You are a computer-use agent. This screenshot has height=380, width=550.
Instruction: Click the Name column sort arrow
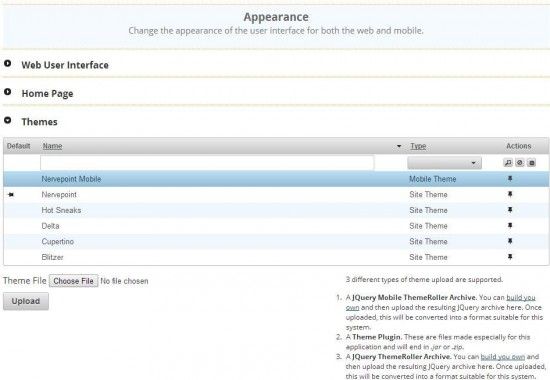click(x=399, y=146)
